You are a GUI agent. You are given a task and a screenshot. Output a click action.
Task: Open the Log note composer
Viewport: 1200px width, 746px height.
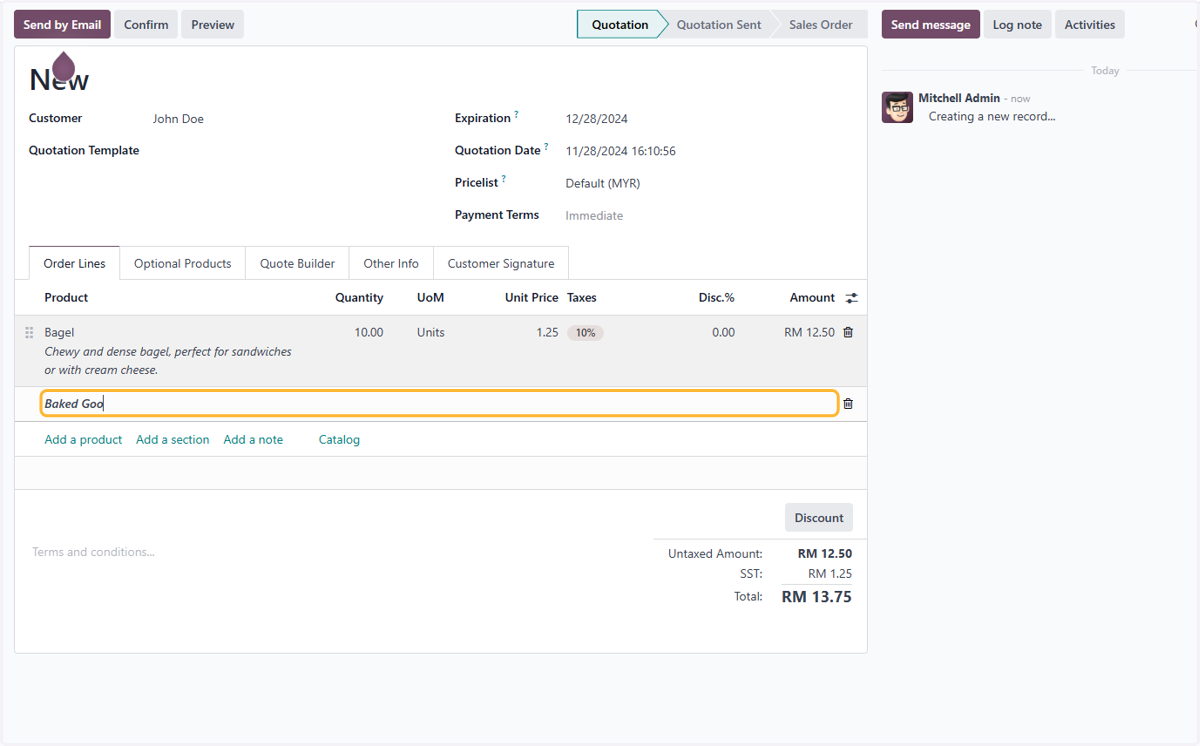coord(1017,24)
